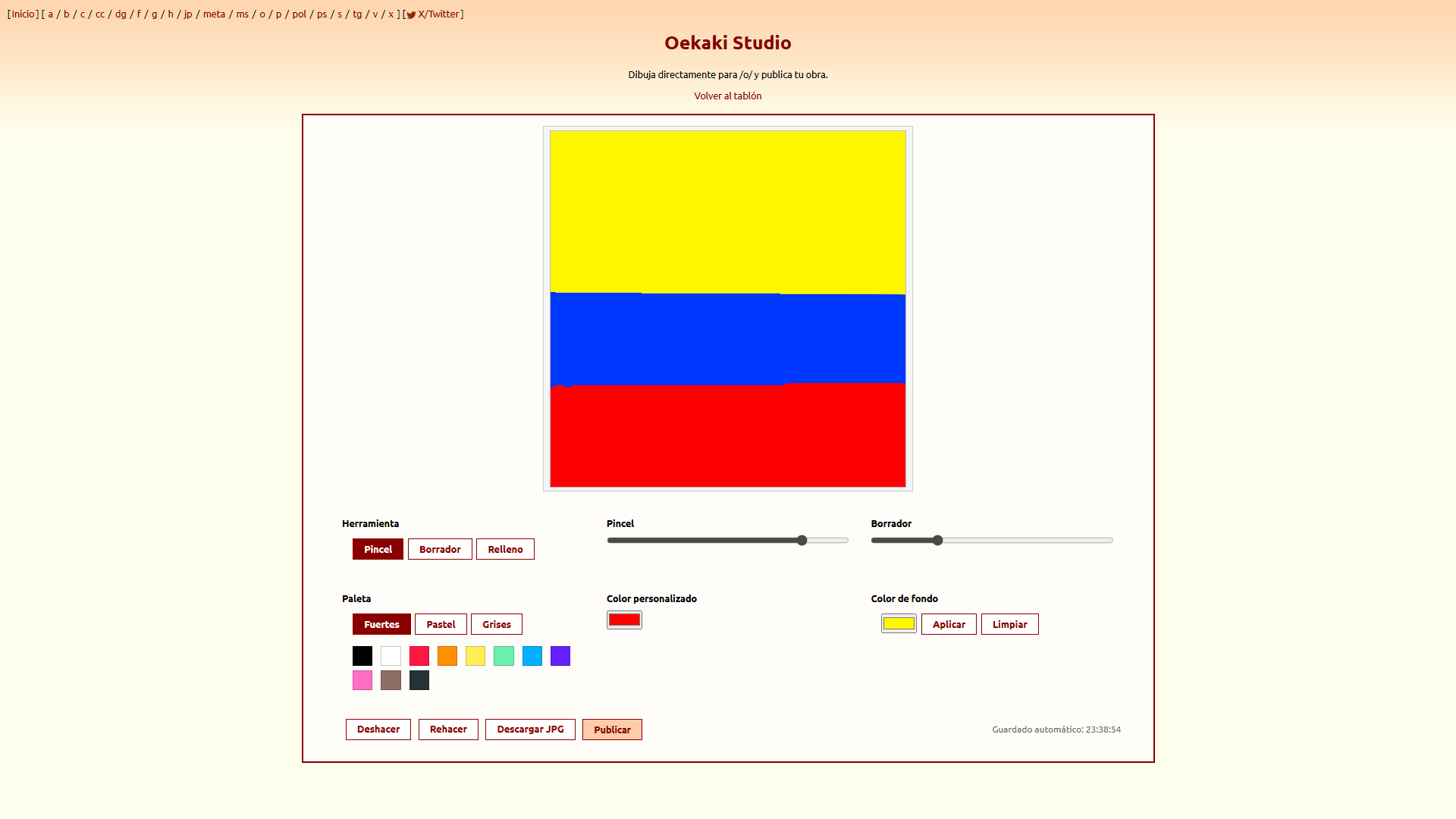Select the black palette swatch
This screenshot has height=819, width=1456.
[362, 656]
